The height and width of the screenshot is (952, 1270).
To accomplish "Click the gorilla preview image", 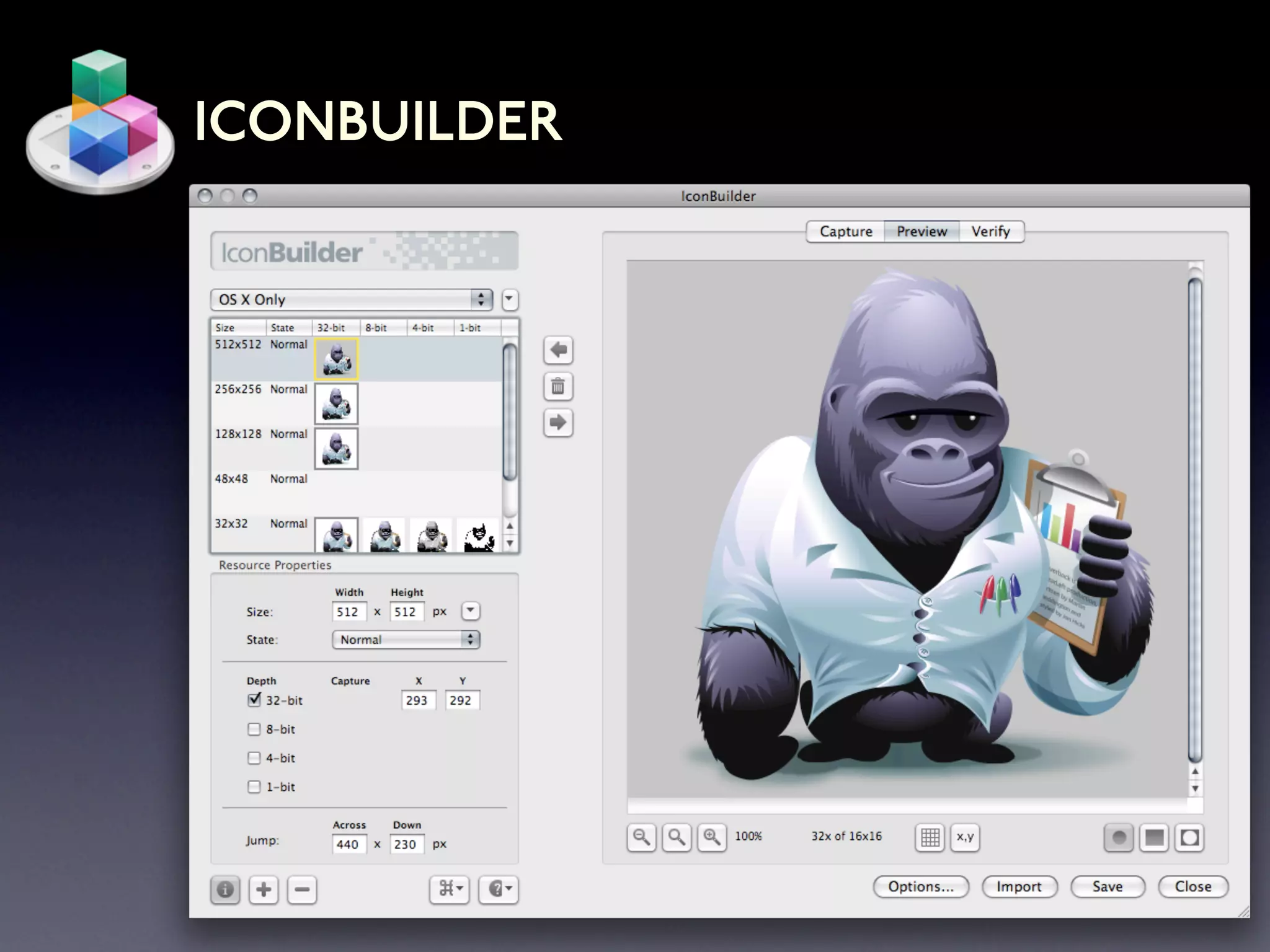I will tap(907, 530).
